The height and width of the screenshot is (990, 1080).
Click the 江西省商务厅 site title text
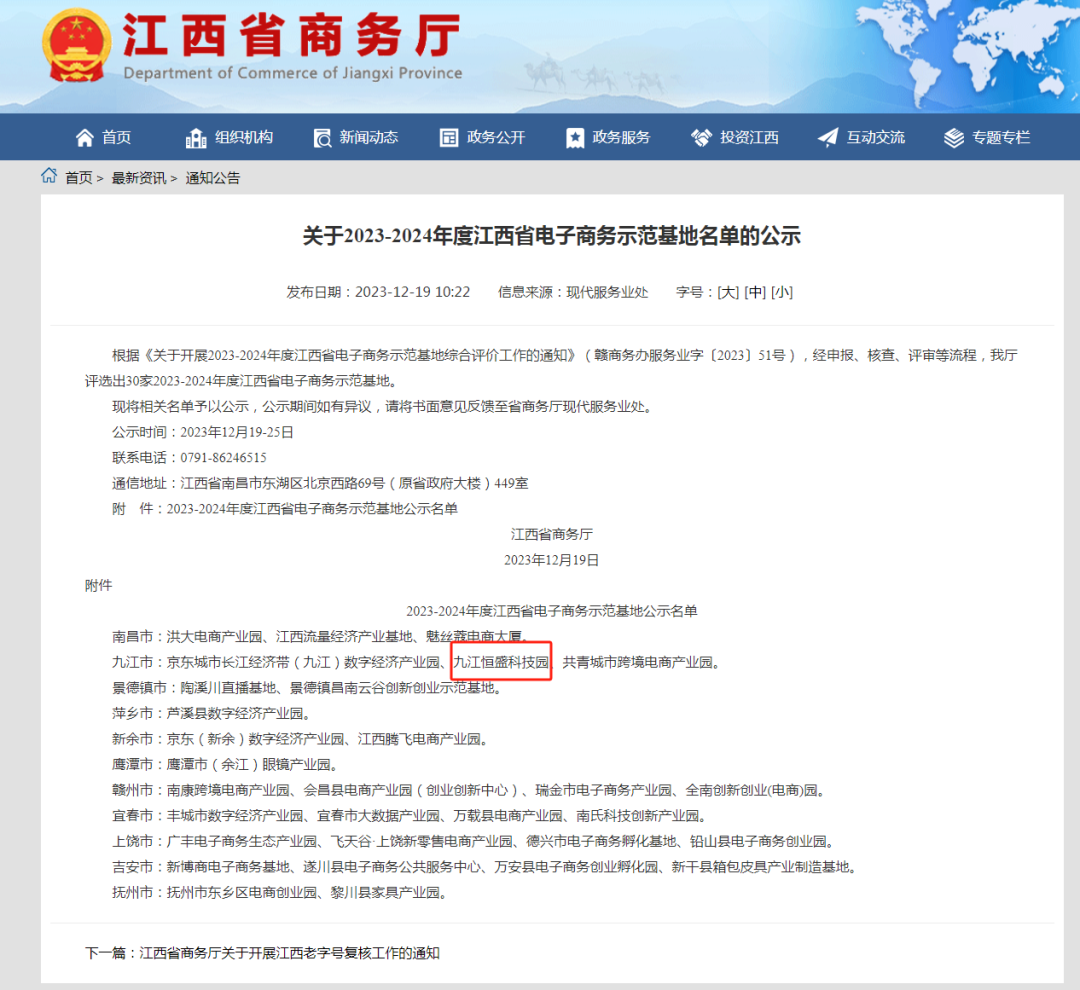tap(292, 34)
